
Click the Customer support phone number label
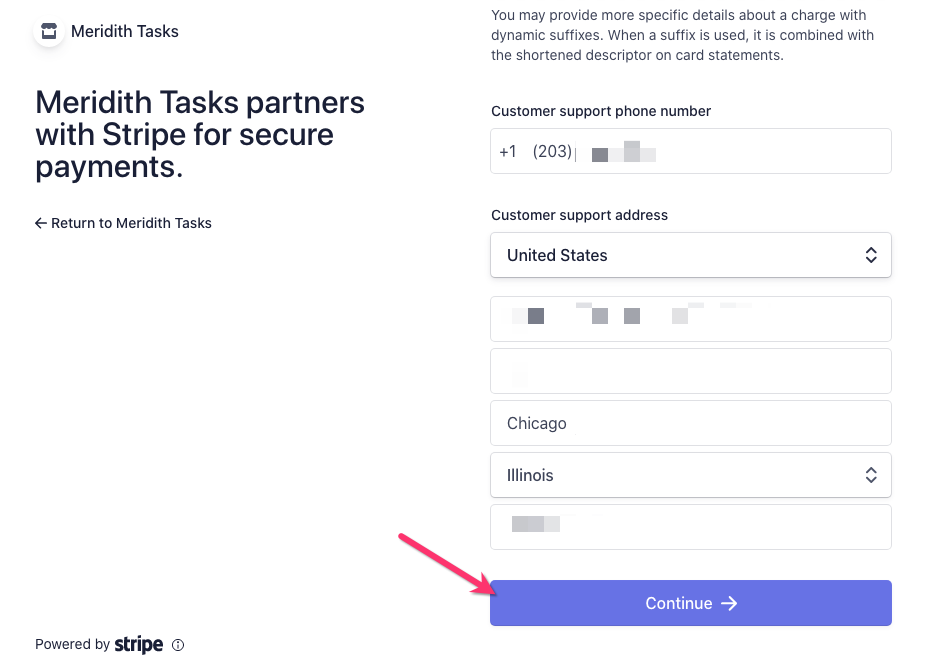pos(601,111)
